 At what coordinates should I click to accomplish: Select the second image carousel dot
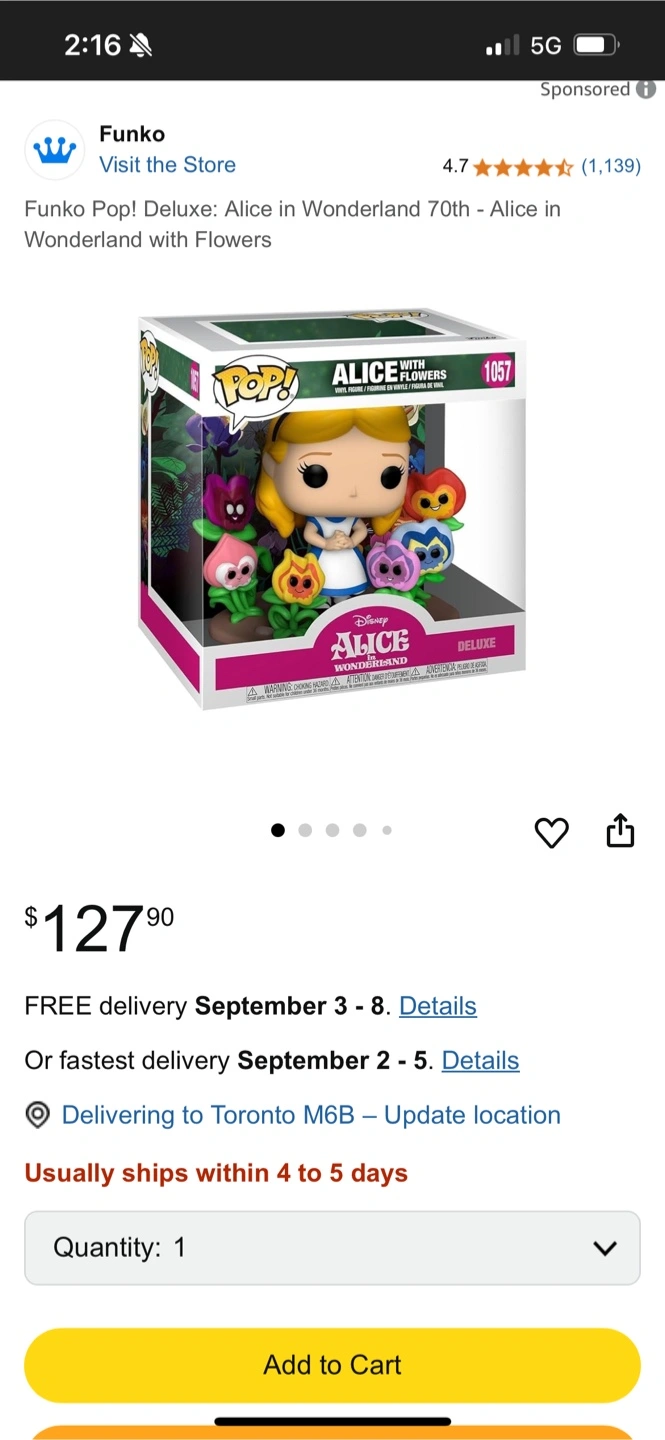point(305,830)
